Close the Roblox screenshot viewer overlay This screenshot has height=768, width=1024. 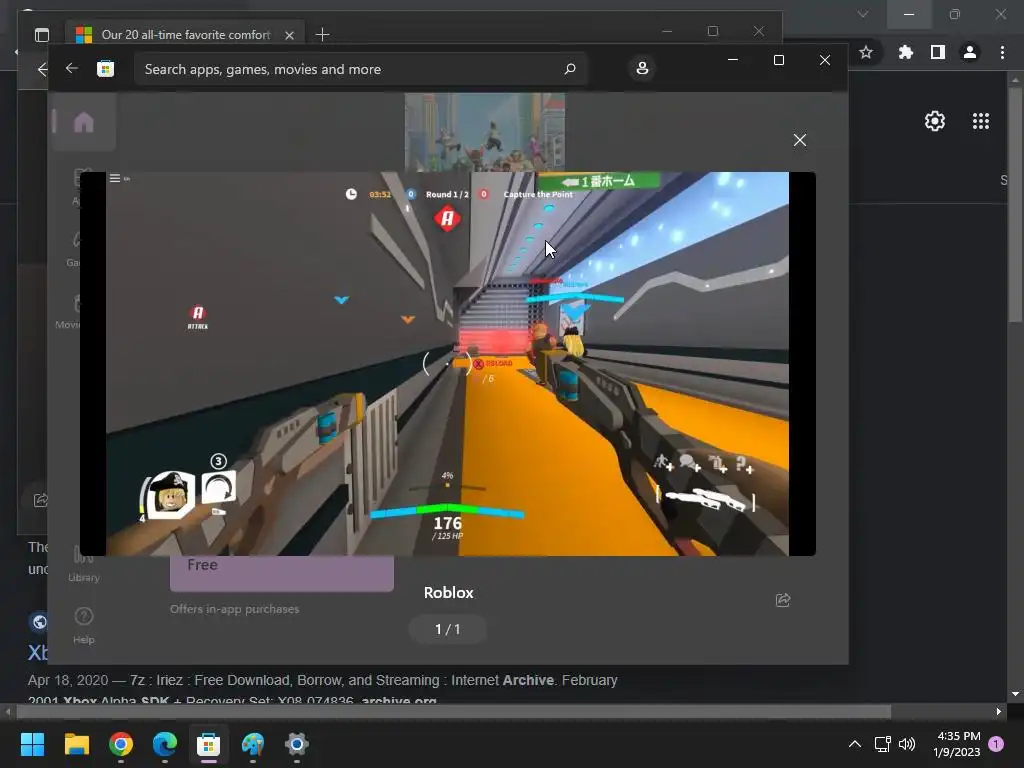coord(799,140)
